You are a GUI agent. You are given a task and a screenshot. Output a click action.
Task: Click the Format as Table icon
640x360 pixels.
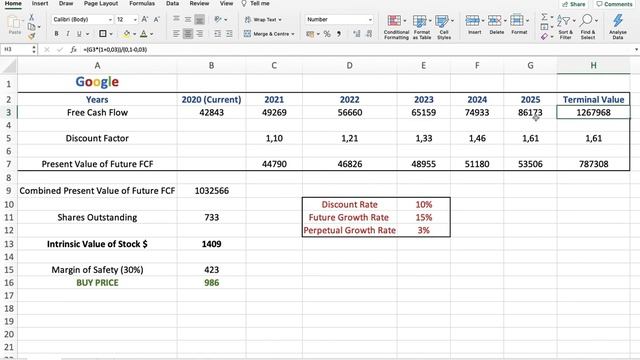click(419, 21)
